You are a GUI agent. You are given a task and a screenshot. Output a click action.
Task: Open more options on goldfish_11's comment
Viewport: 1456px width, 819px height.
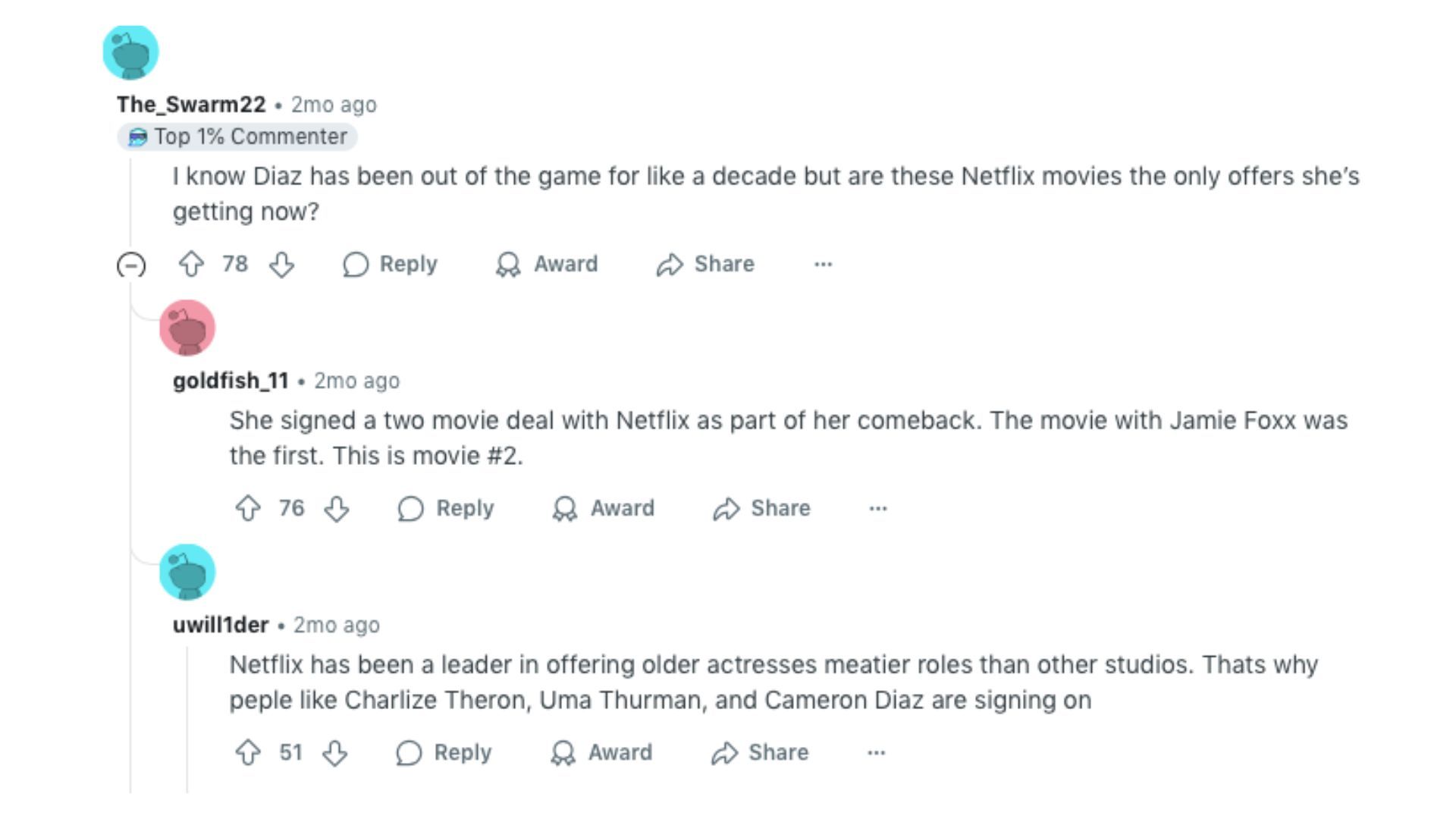(878, 509)
